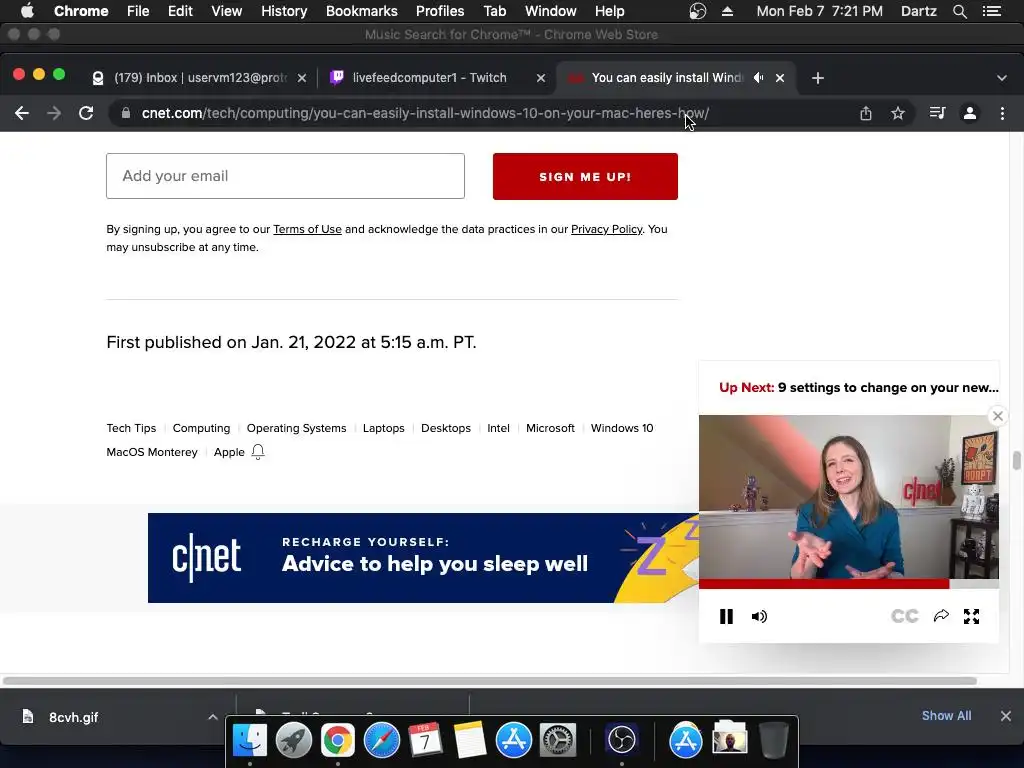Open the Chrome menu bar item
This screenshot has width=1024, height=768.
point(81,11)
